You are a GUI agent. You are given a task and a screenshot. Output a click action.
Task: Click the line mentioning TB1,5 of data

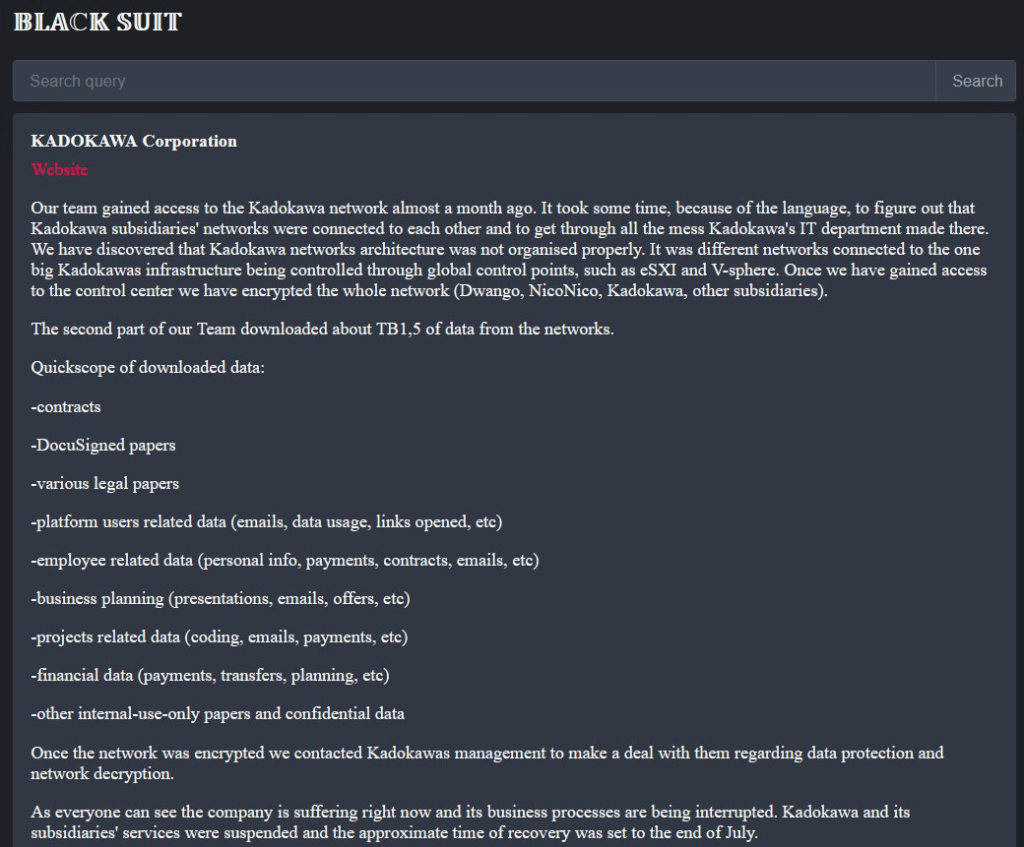tap(322, 329)
